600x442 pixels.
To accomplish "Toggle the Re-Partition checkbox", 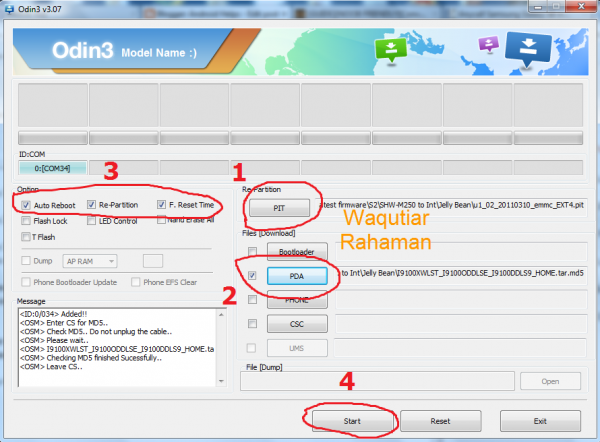I will (91, 205).
